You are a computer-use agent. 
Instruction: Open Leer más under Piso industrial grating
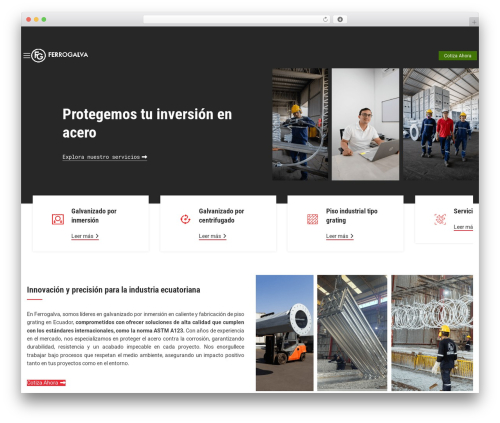click(340, 236)
